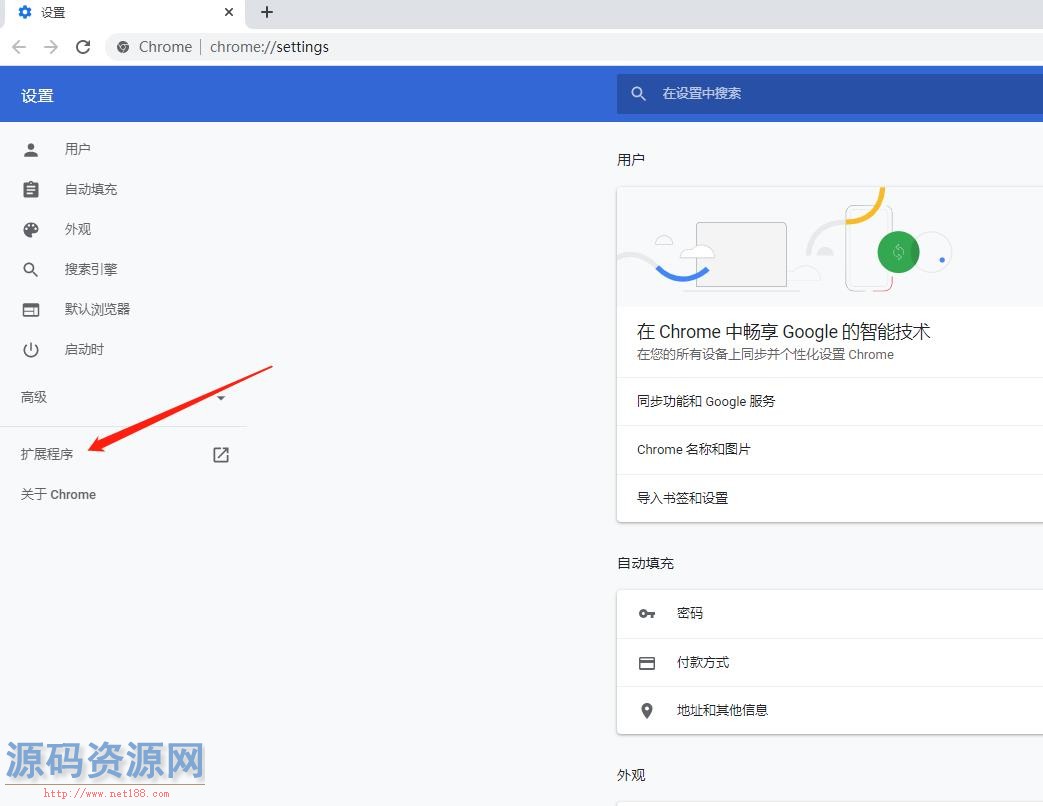Click the 设置 title in blue header
1043x806 pixels.
point(37,96)
